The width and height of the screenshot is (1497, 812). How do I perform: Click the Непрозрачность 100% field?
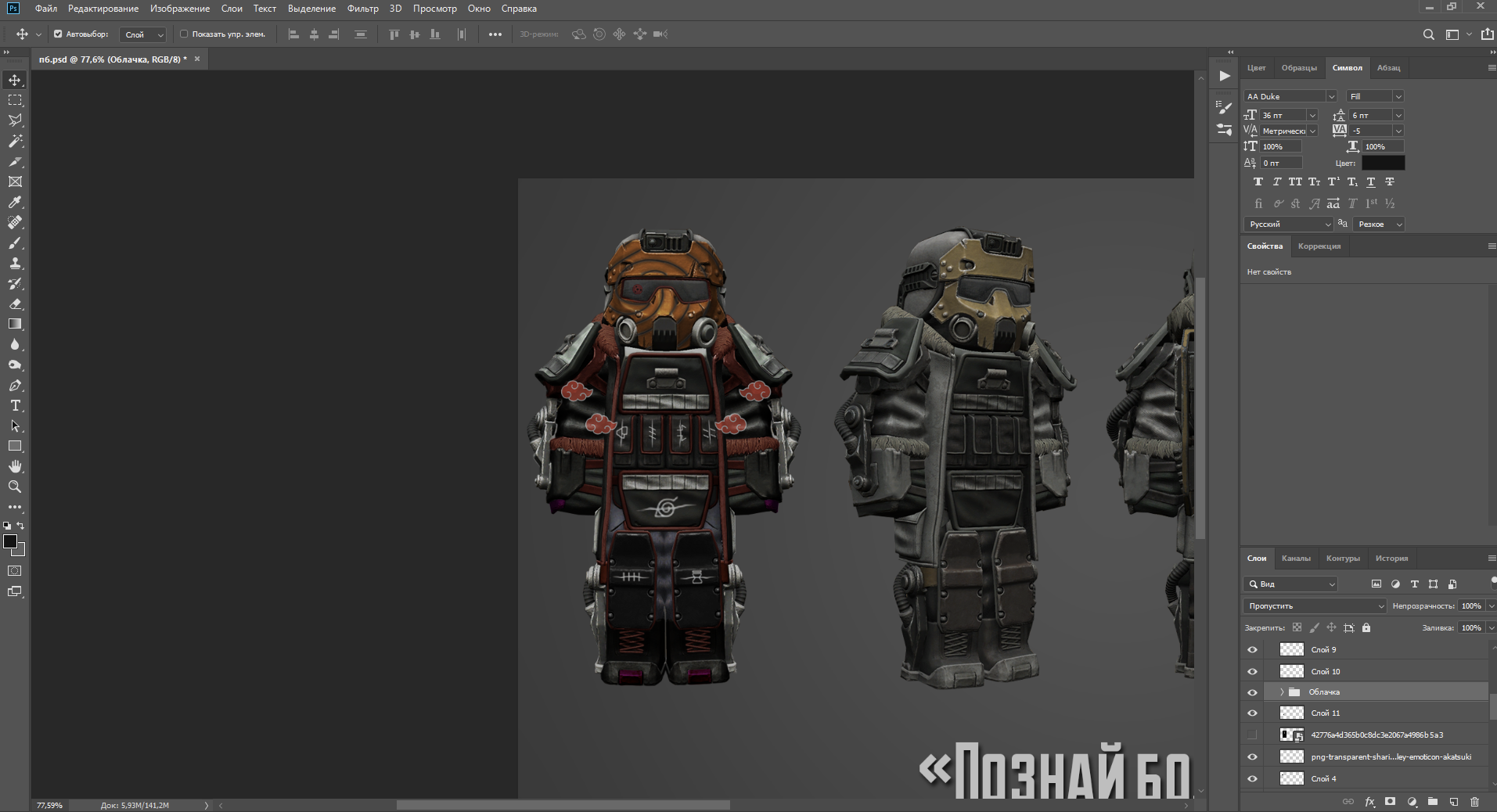(x=1471, y=605)
